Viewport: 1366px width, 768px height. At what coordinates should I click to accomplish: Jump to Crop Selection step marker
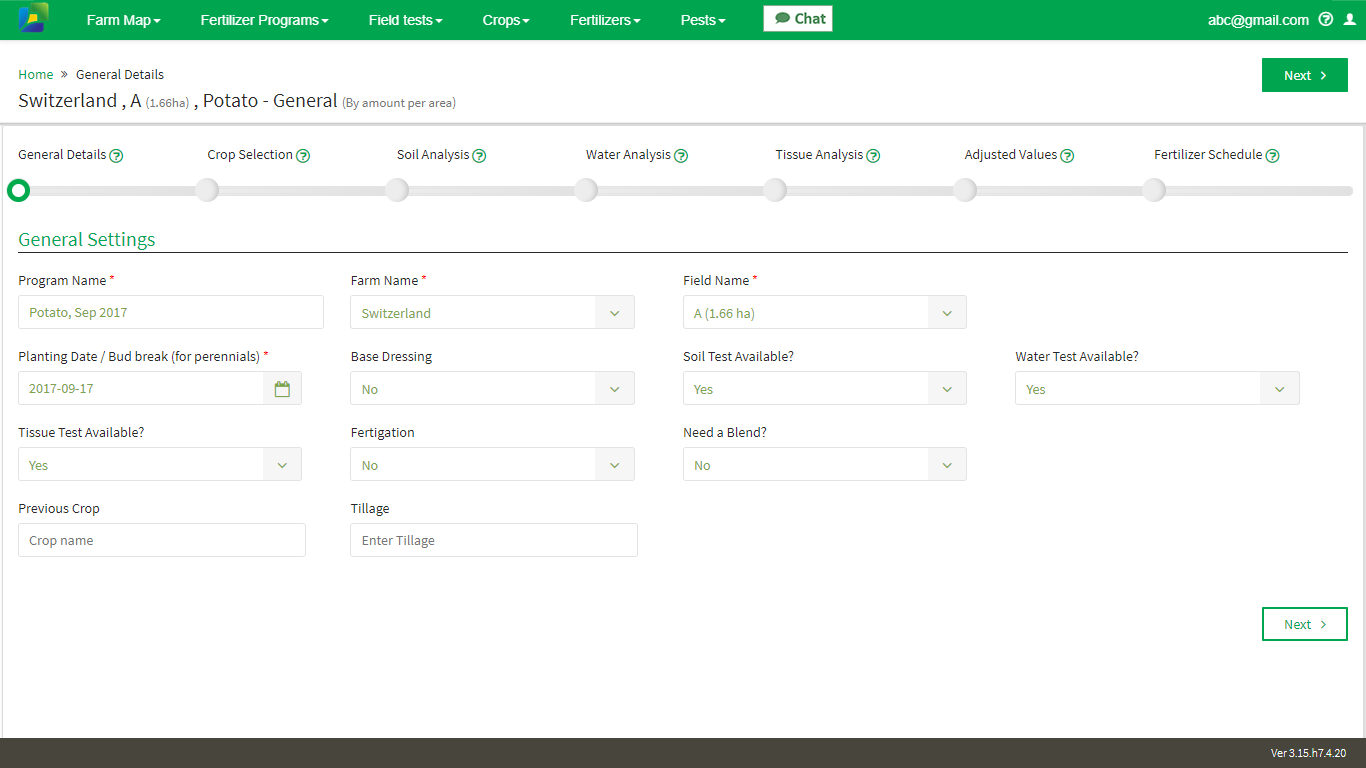(x=207, y=190)
